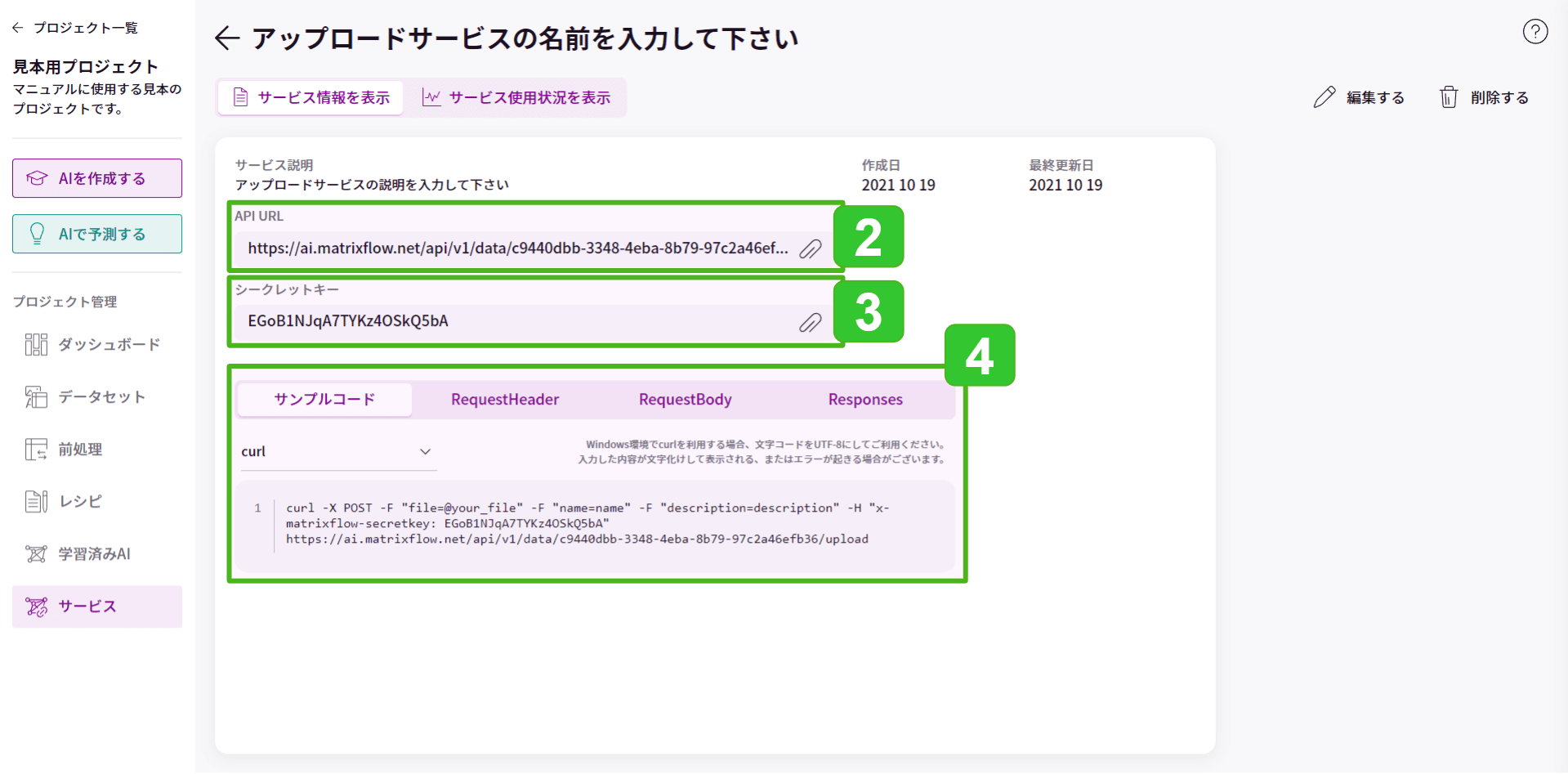
Task: Click the AIで予測する button
Action: tap(97, 234)
